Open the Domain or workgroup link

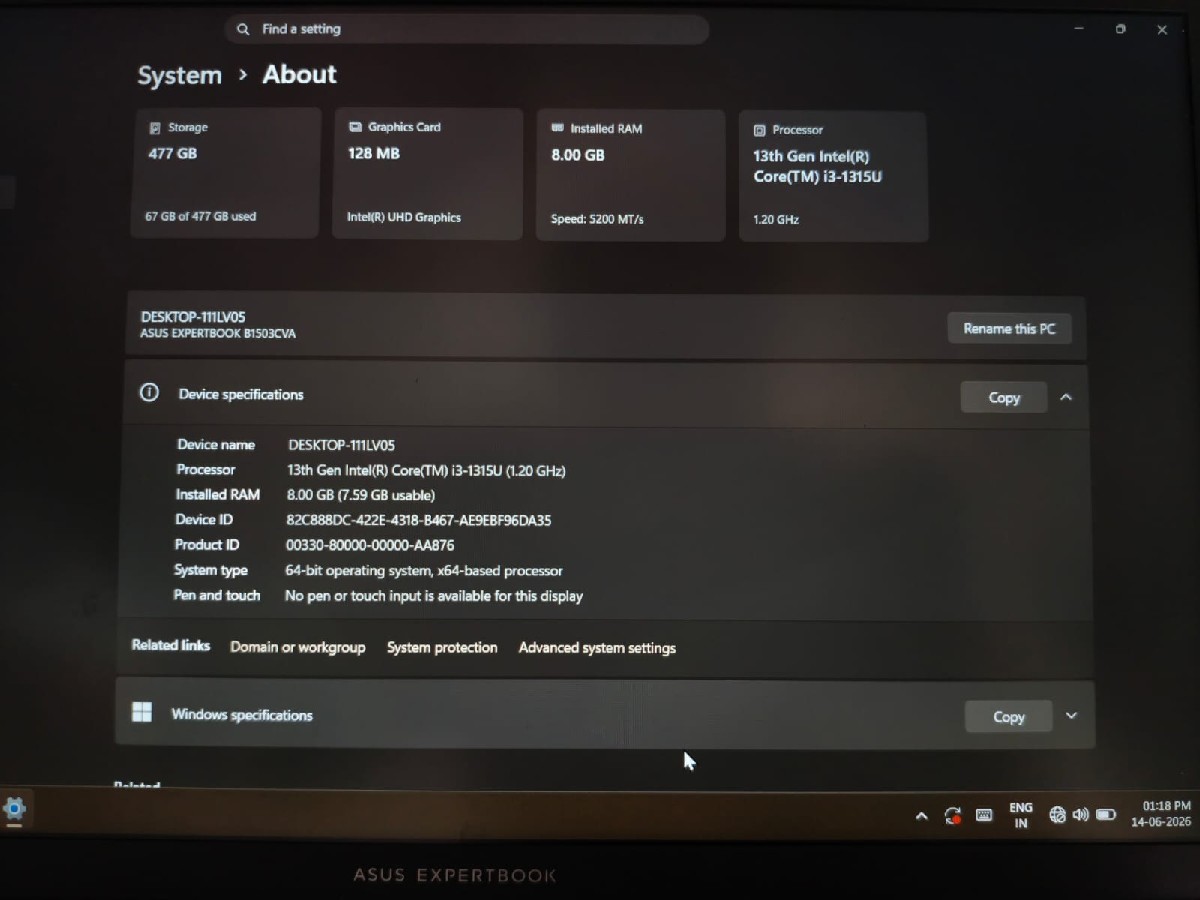298,647
